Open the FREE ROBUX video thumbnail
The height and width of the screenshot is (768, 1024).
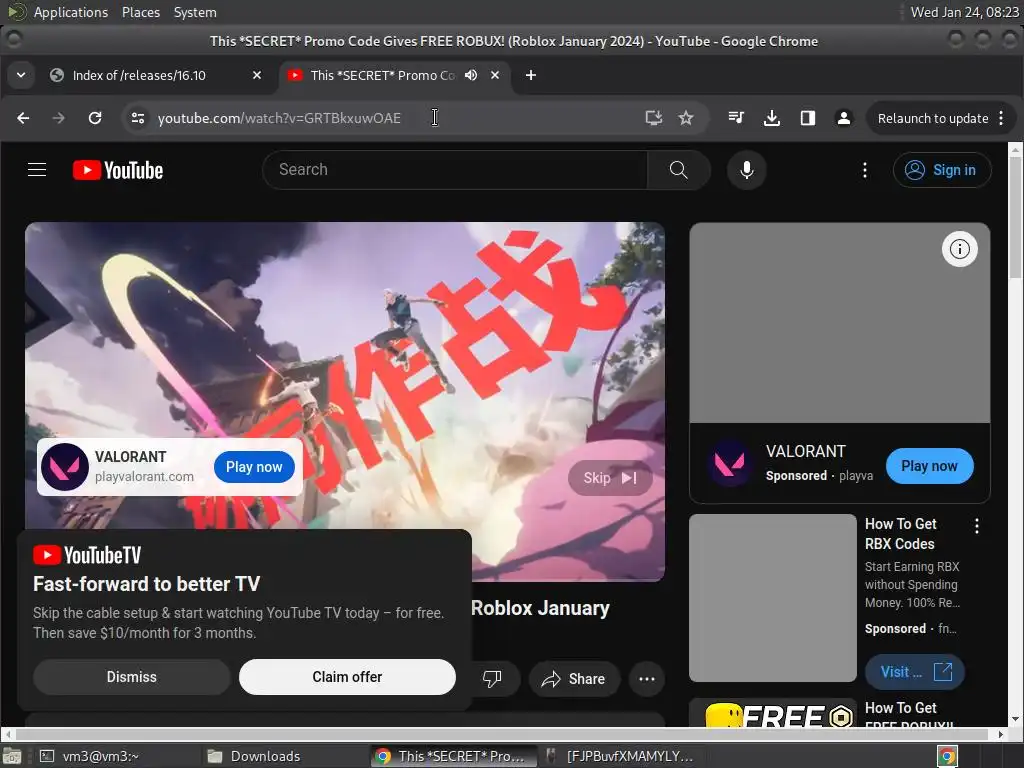(773, 712)
